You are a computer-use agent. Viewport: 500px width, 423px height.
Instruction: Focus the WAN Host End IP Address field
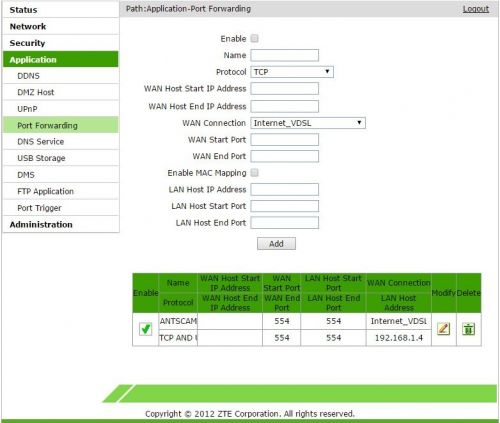[285, 106]
